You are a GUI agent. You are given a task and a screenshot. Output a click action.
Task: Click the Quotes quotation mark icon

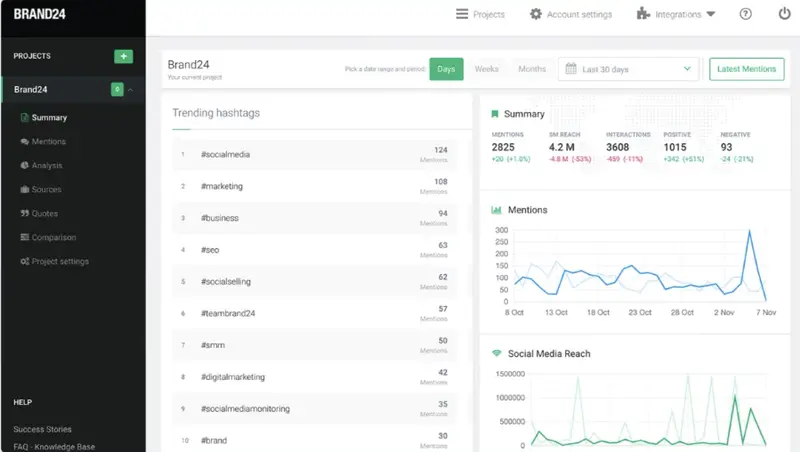click(24, 214)
